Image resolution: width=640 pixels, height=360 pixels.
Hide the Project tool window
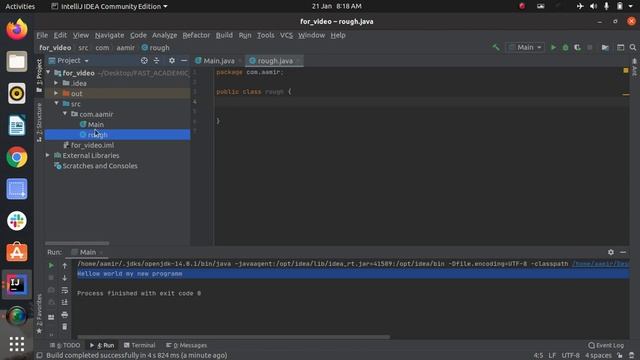pos(184,60)
